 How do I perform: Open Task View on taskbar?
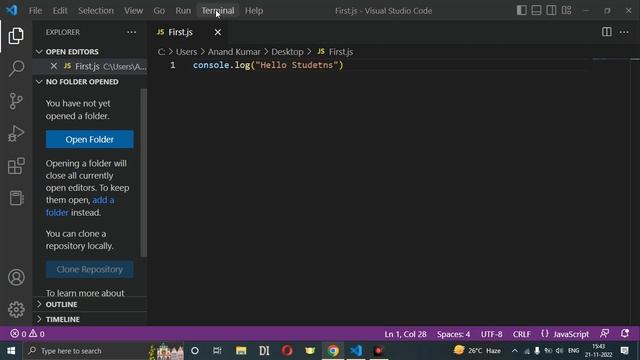click(217, 351)
